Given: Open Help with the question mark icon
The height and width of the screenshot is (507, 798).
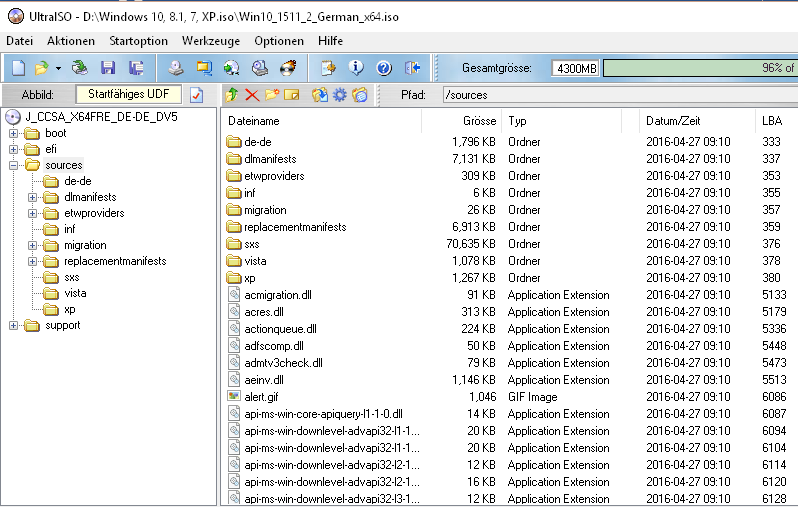Looking at the screenshot, I should tap(384, 68).
